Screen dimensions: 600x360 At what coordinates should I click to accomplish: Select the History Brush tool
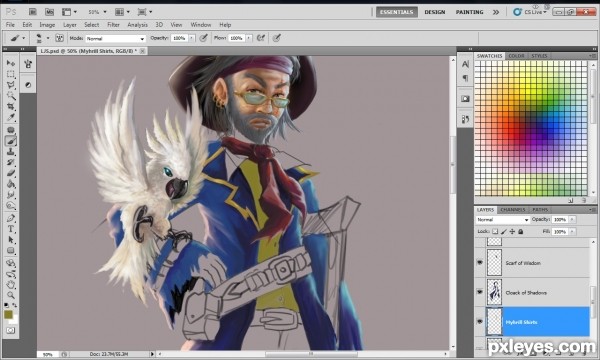coord(11,163)
